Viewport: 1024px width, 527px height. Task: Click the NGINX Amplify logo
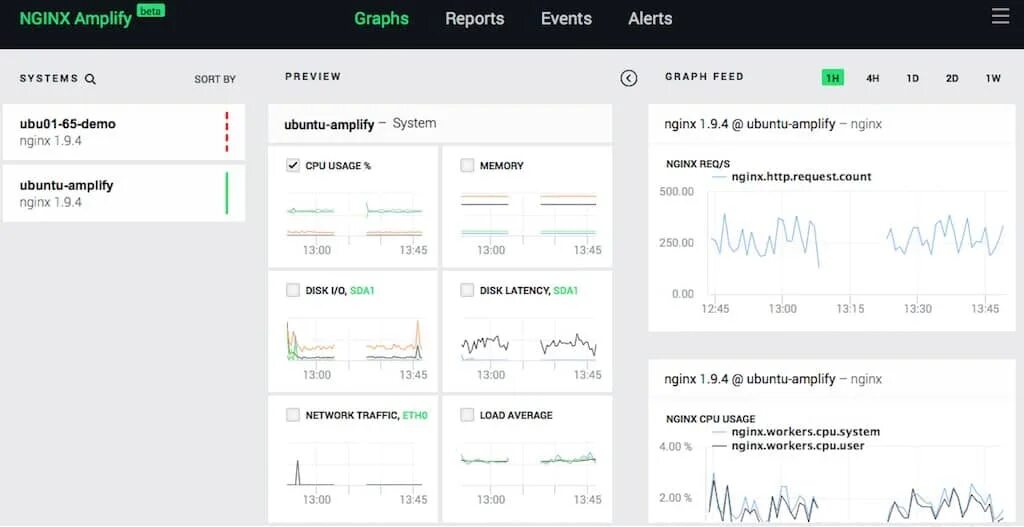click(76, 18)
